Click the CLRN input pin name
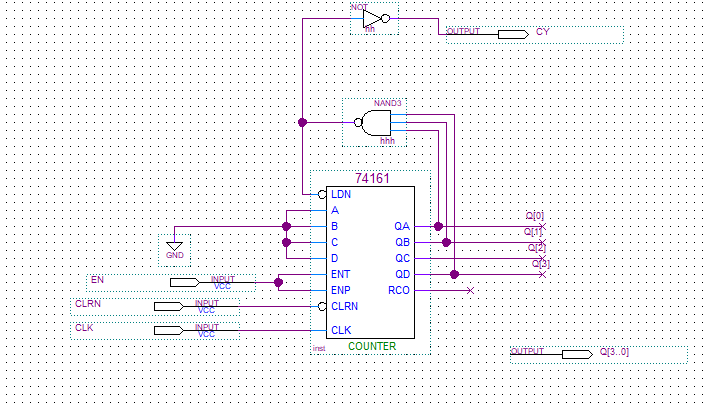Screen dimensions: 703x404 point(88,304)
